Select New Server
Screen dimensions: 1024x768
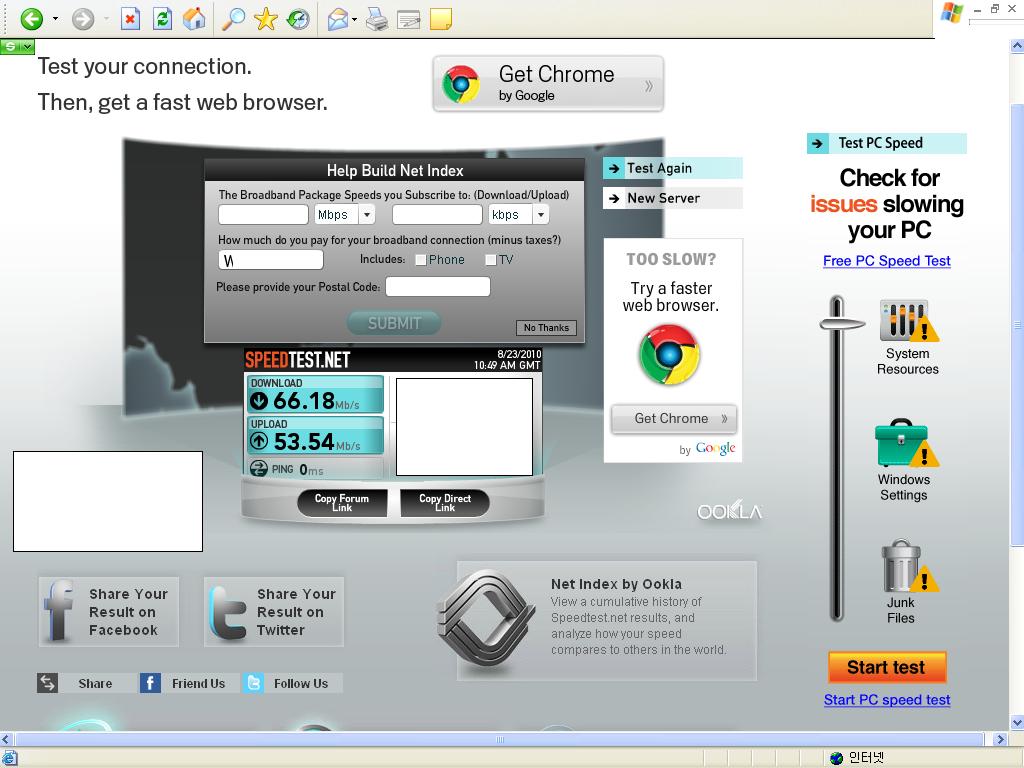[673, 199]
